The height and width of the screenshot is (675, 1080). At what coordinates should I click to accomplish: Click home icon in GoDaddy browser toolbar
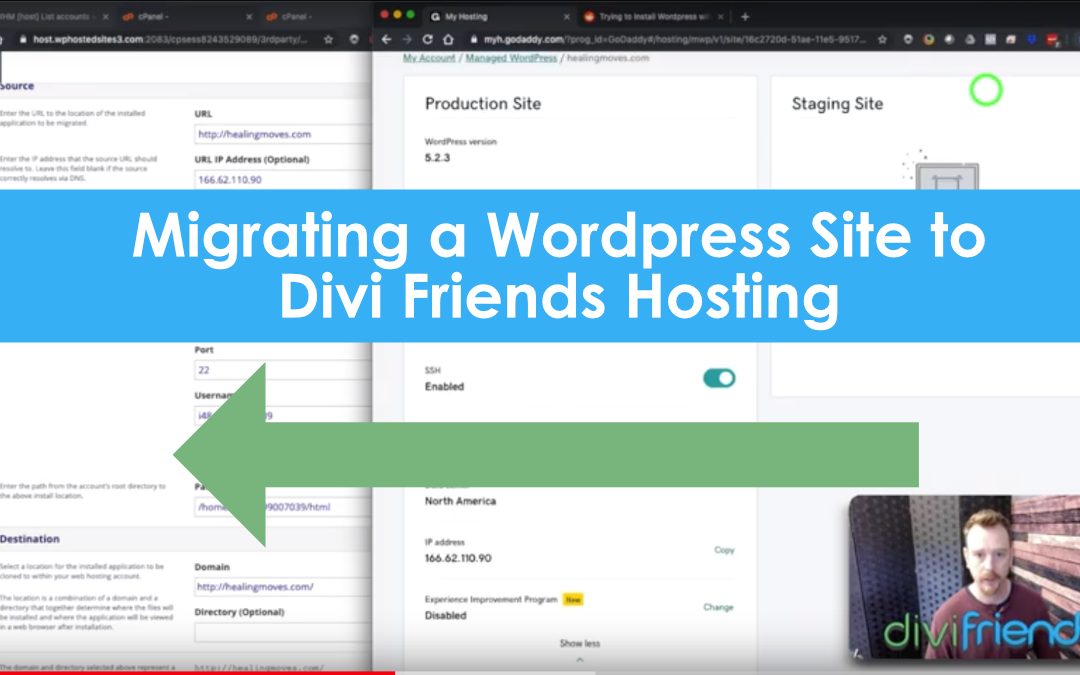[x=448, y=40]
